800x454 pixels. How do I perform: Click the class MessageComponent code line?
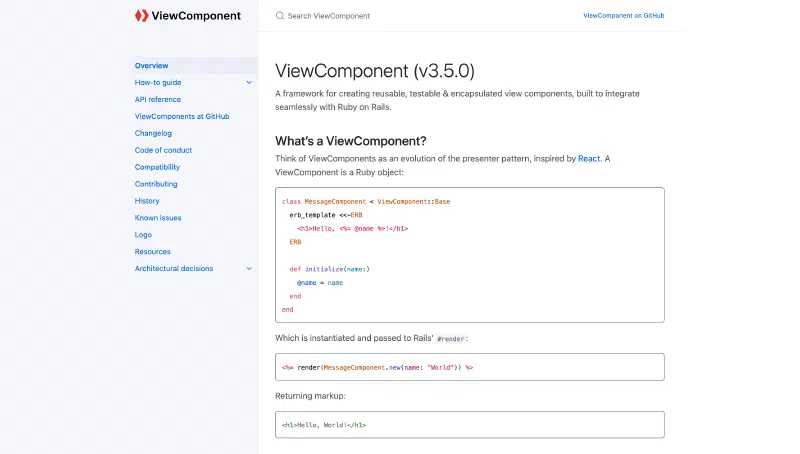point(366,201)
